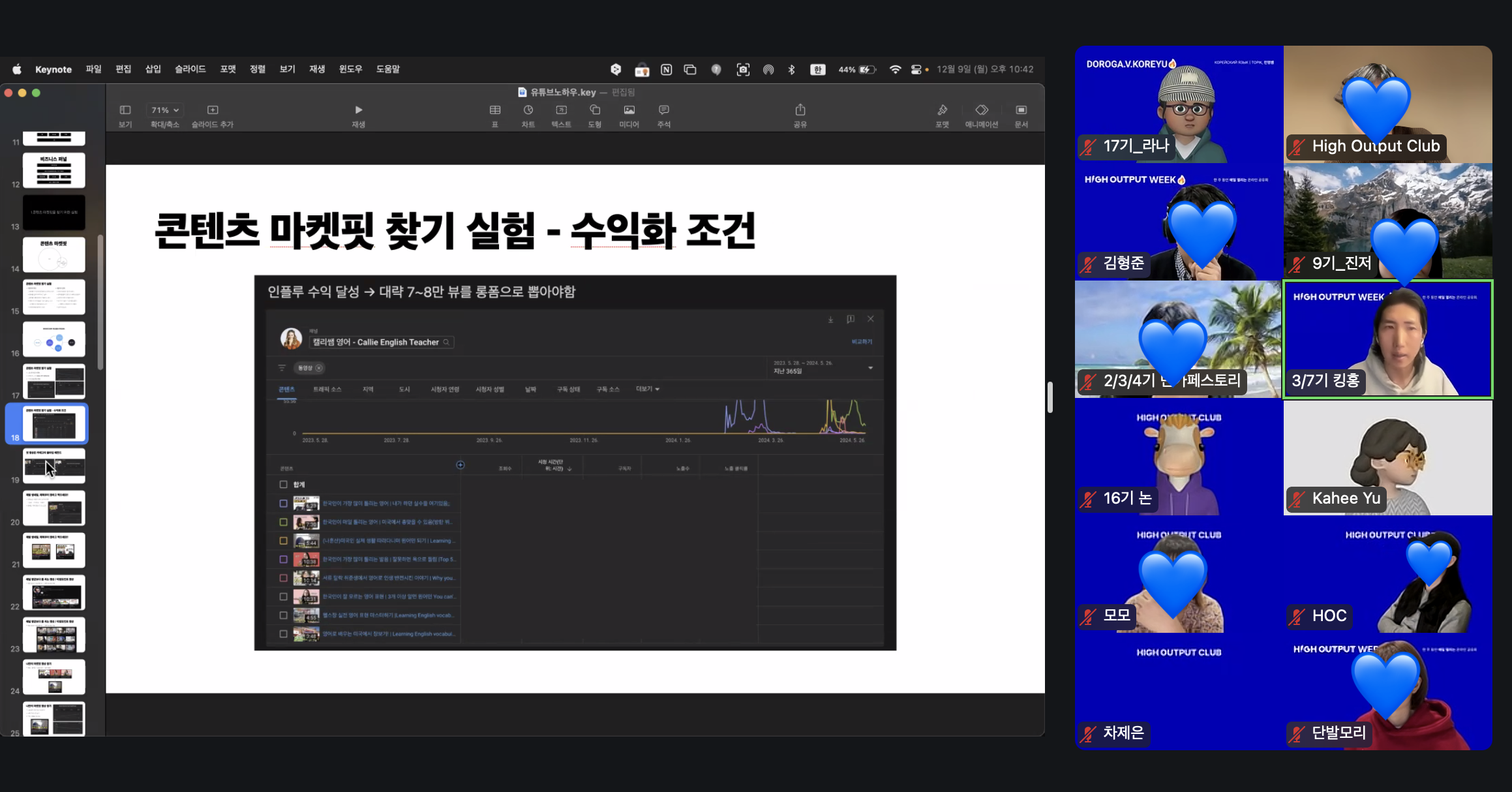Image resolution: width=1512 pixels, height=792 pixels.
Task: Click the 44% battery status
Action: 857,69
